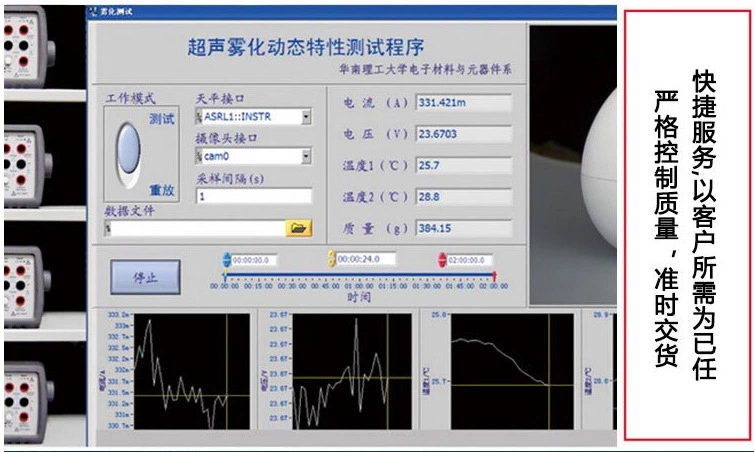Select the 测试 mode label
The height and width of the screenshot is (452, 755).
[162, 119]
